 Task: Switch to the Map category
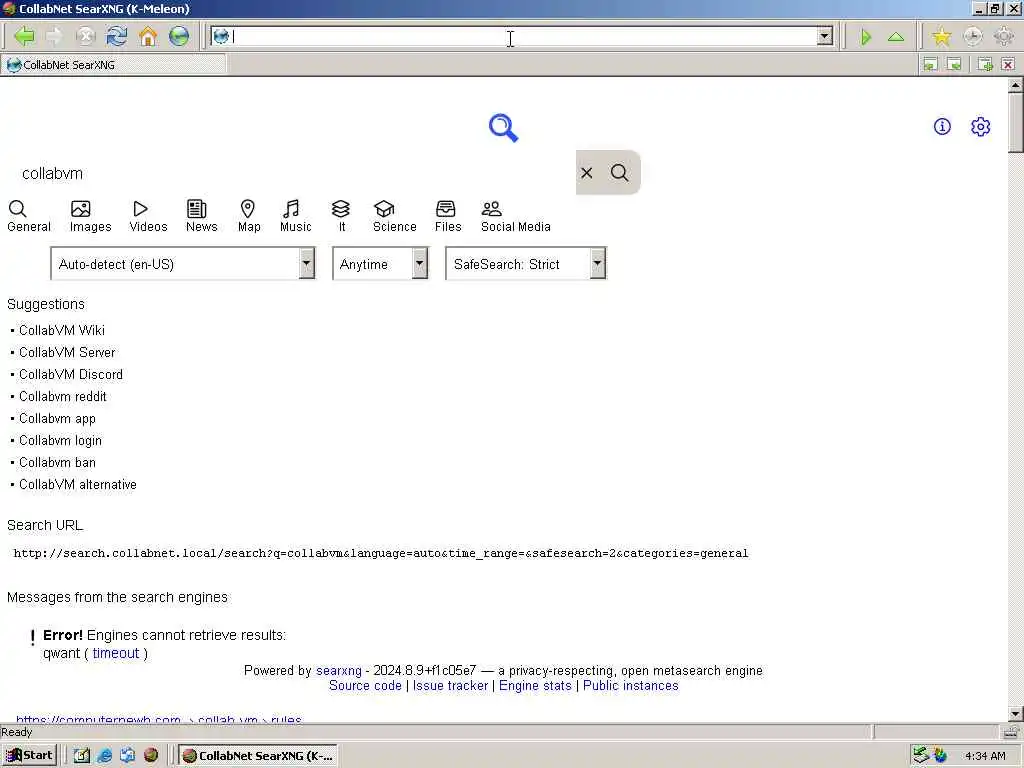point(249,216)
